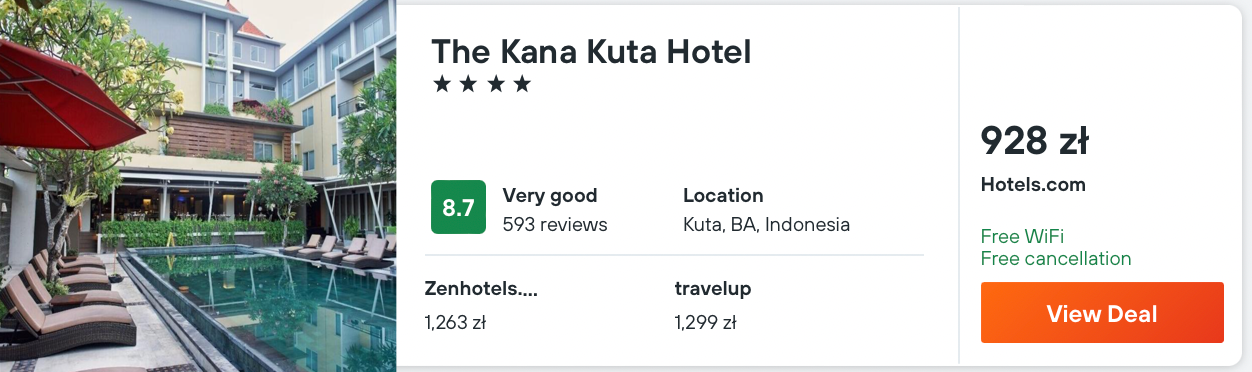Screen dimensions: 1252x372
Task: Choose the 1,299 zł travelup price
Action: tap(705, 322)
